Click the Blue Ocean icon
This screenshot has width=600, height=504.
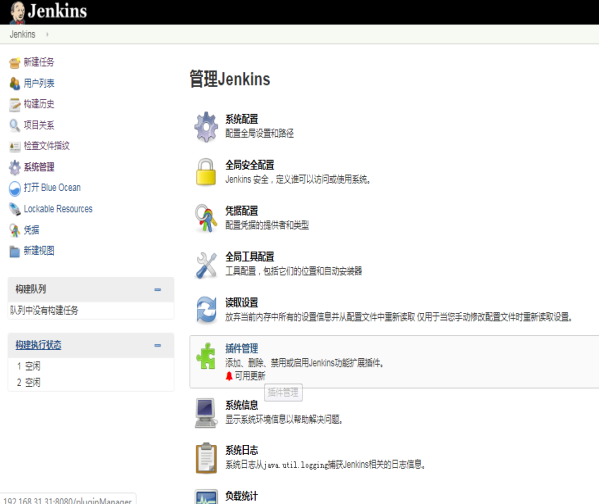pyautogui.click(x=15, y=188)
